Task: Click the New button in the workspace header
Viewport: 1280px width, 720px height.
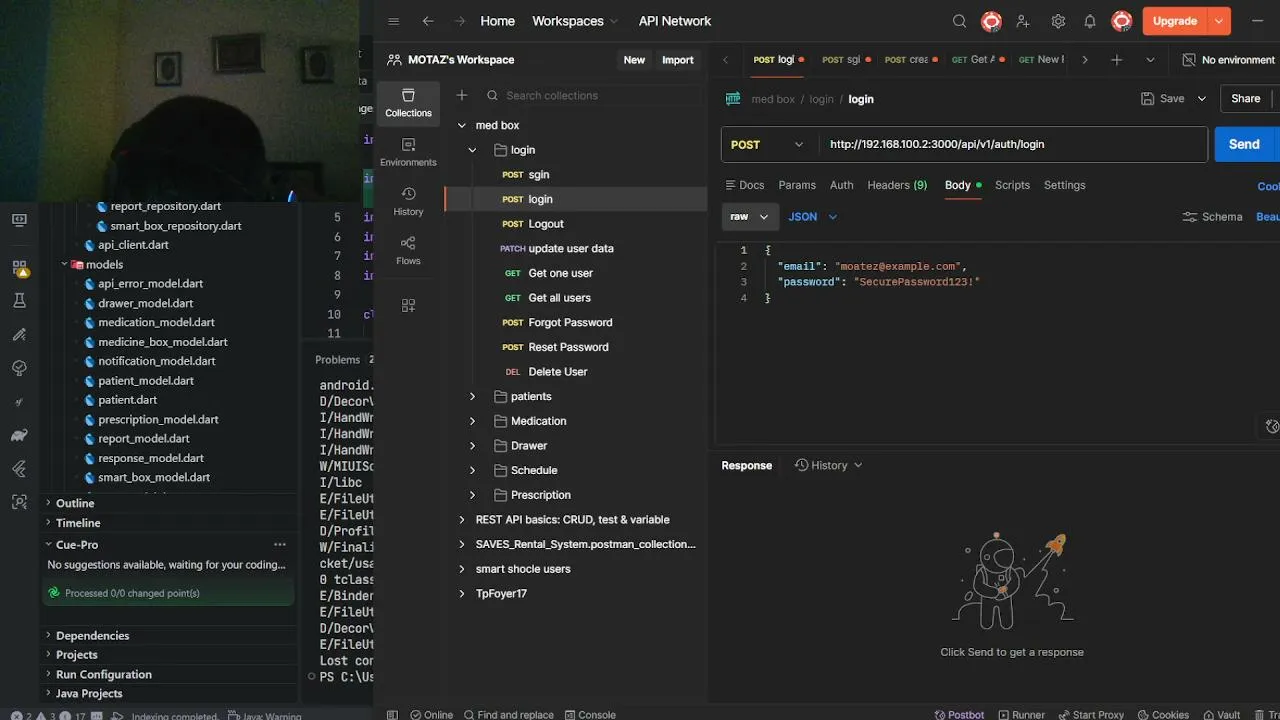Action: point(634,60)
